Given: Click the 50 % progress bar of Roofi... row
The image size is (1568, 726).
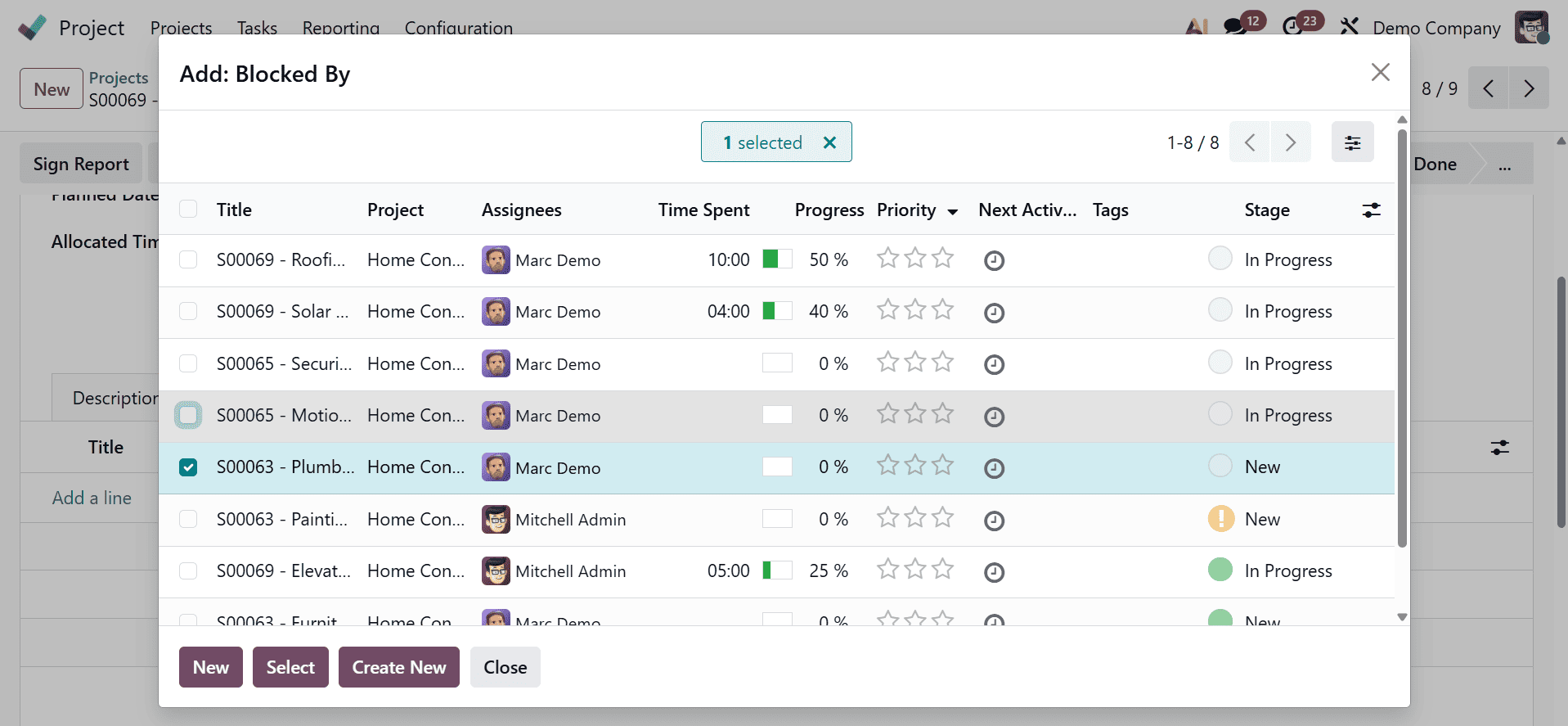Looking at the screenshot, I should point(777,259).
